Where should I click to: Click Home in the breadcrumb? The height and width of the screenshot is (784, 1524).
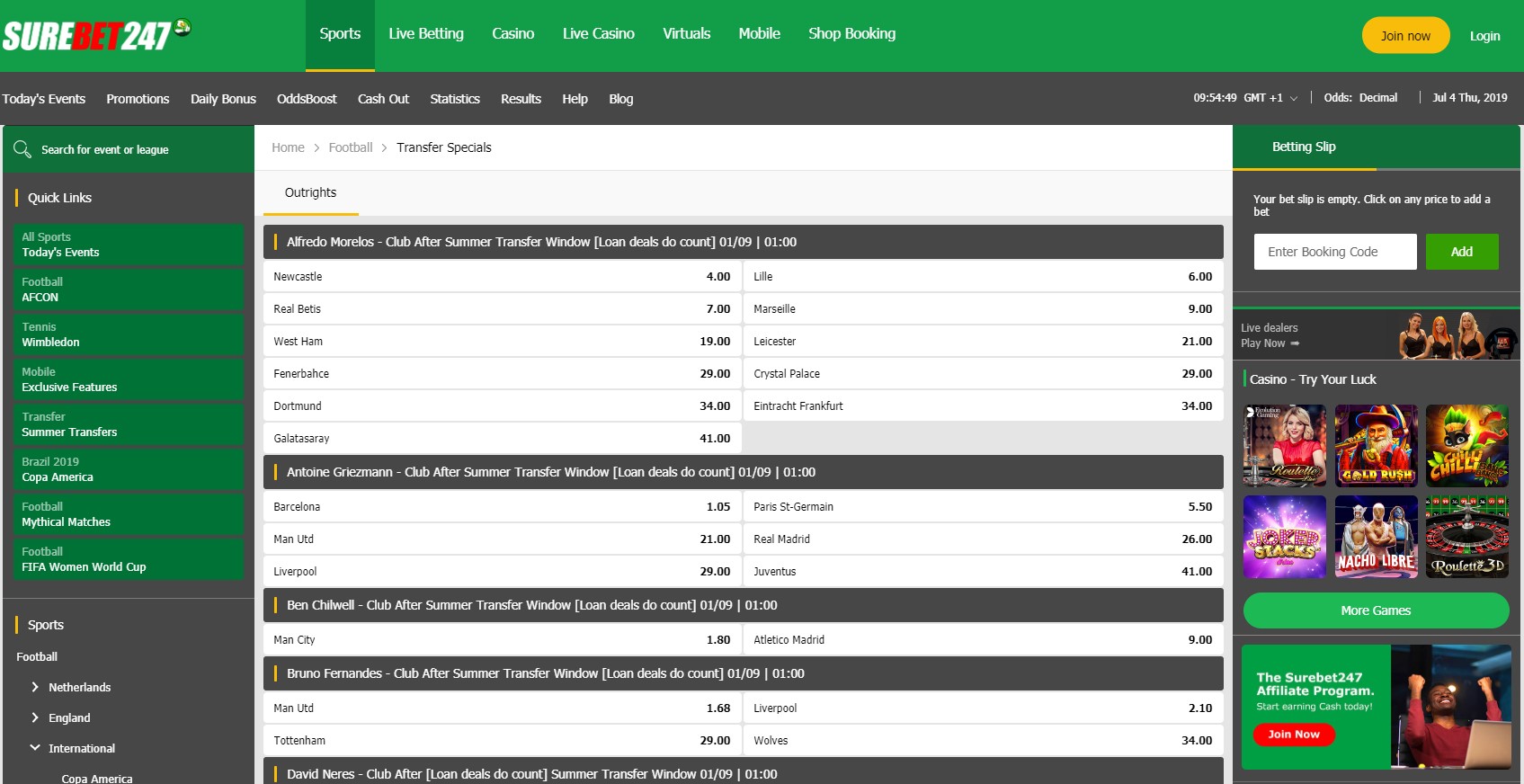tap(288, 147)
